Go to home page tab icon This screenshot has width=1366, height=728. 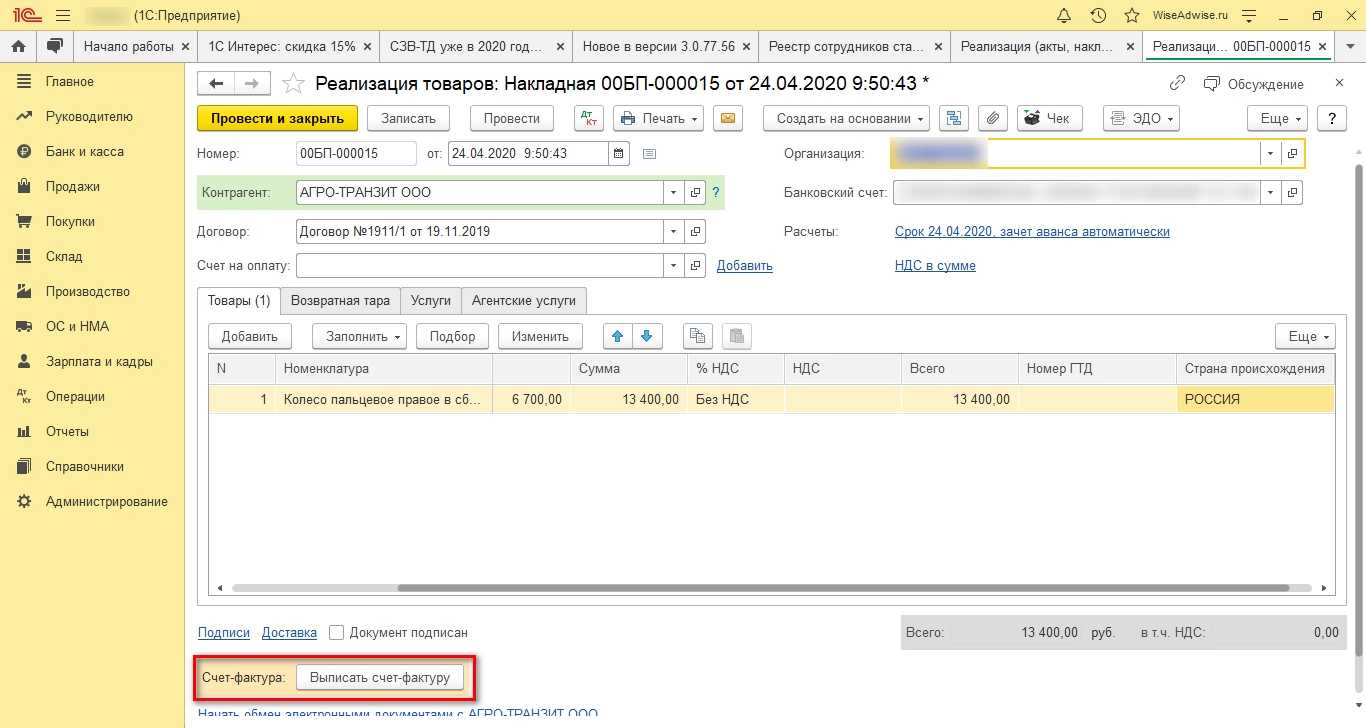tap(17, 46)
